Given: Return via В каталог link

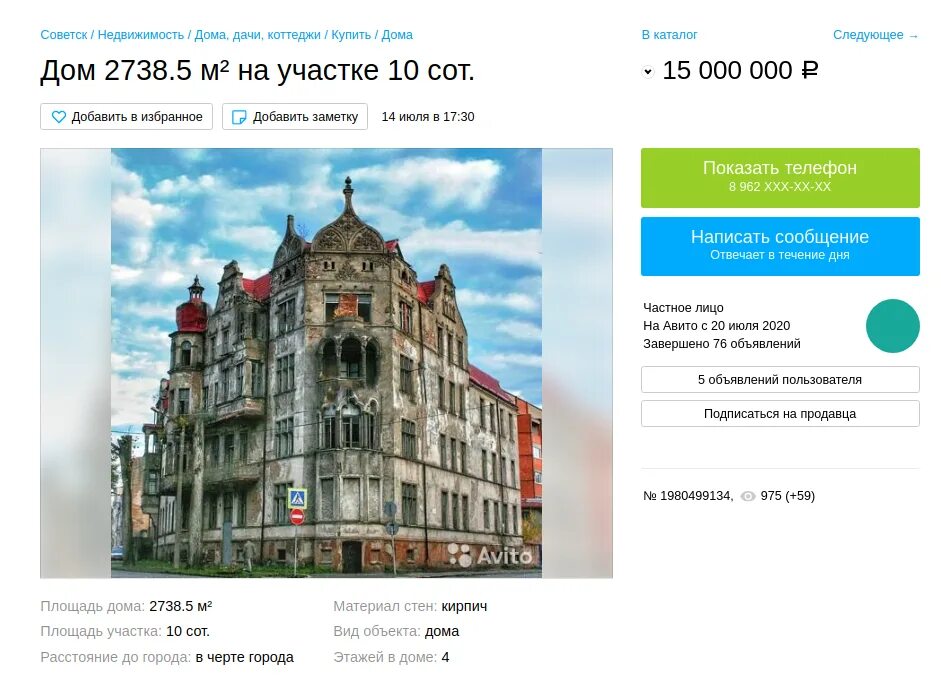Looking at the screenshot, I should click(670, 35).
